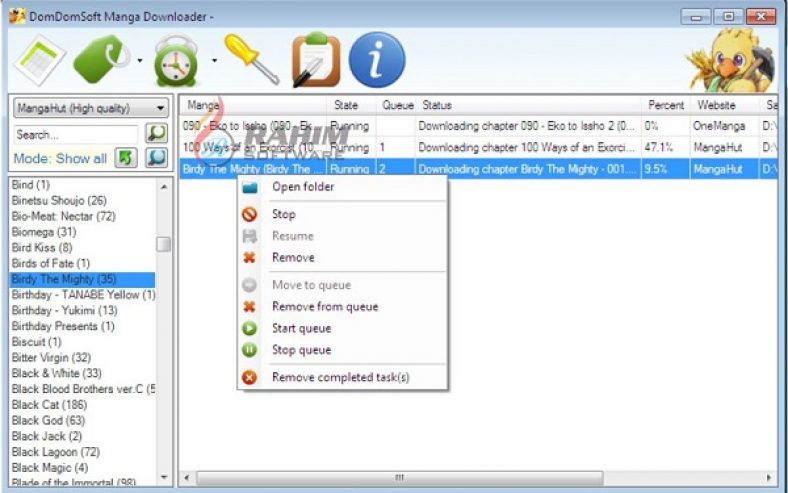788x493 pixels.
Task: Click the green price tag toolbar icon
Action: [102, 59]
